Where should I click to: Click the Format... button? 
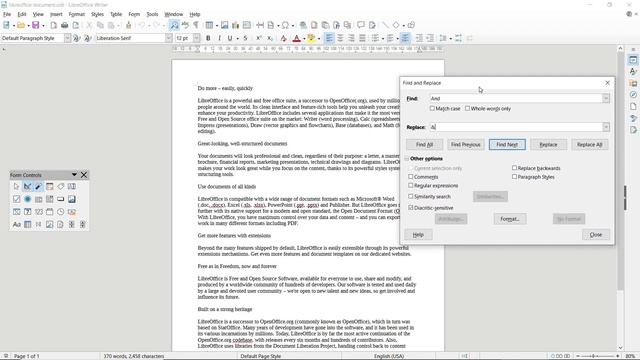click(510, 219)
